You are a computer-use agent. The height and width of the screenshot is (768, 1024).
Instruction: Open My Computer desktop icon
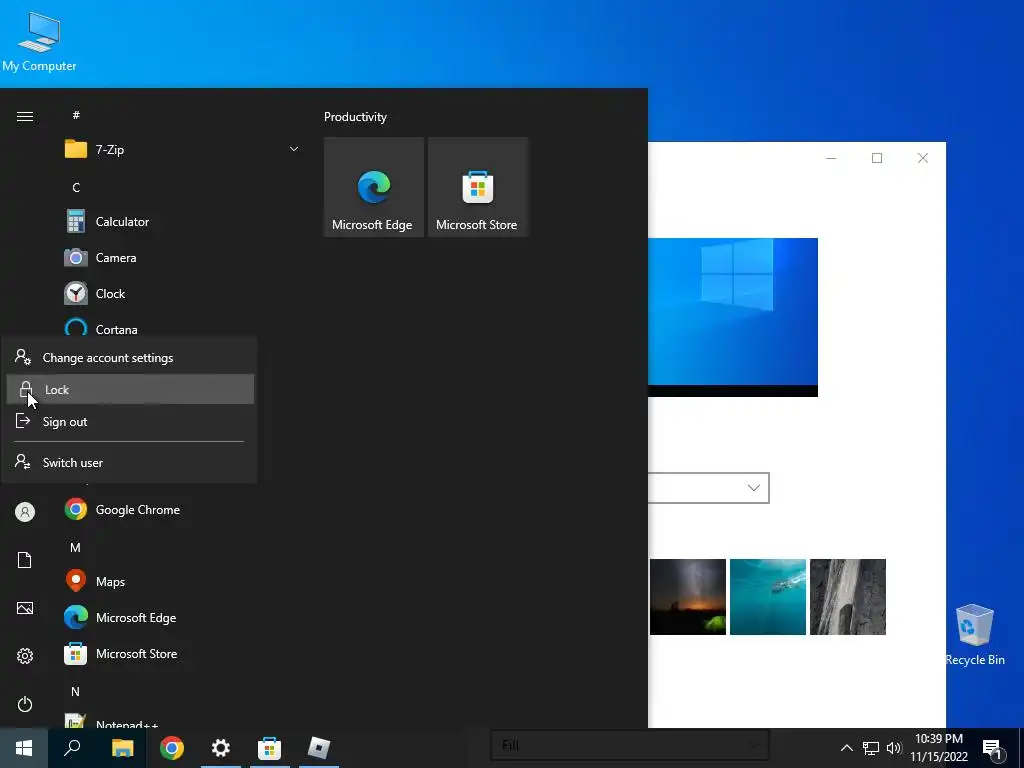click(39, 41)
